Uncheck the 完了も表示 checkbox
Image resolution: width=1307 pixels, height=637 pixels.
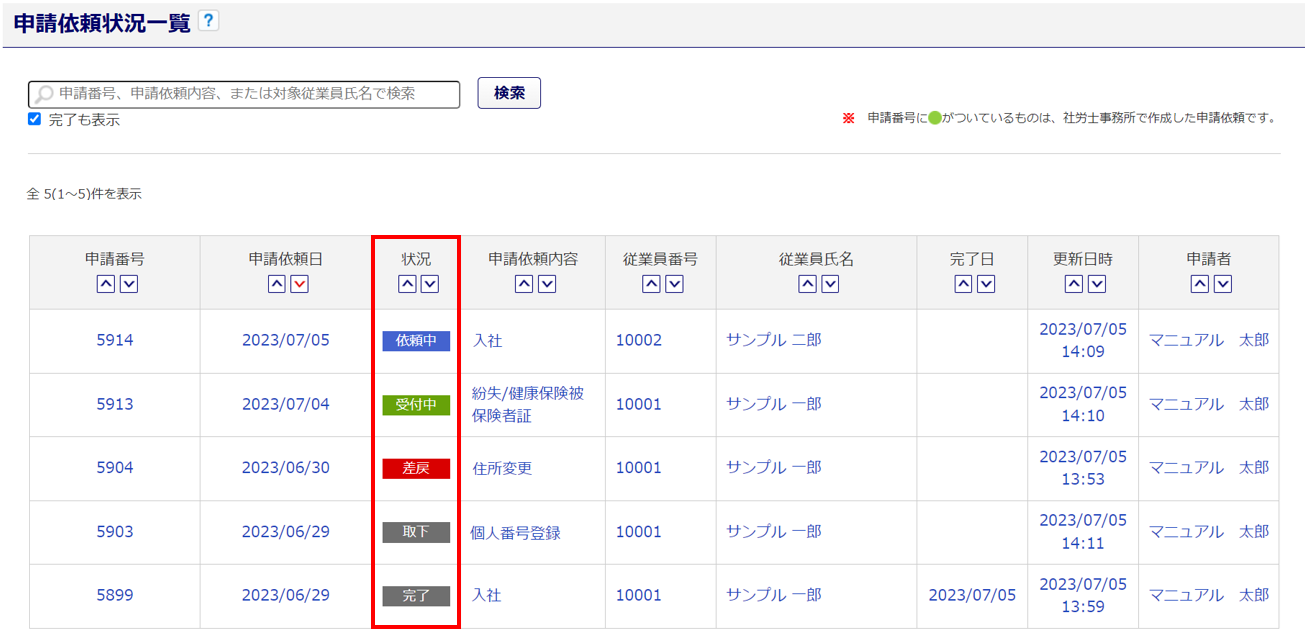(35, 119)
